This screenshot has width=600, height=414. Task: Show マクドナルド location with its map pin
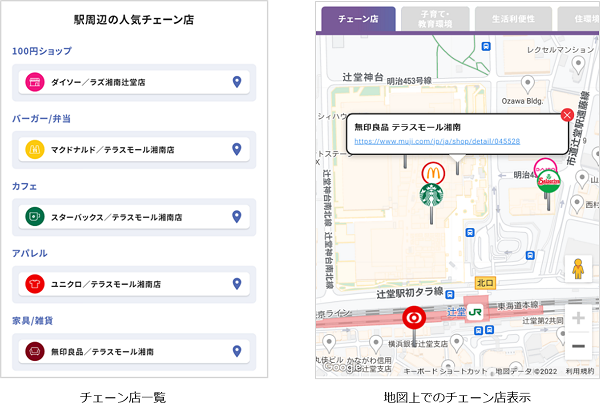tap(237, 149)
